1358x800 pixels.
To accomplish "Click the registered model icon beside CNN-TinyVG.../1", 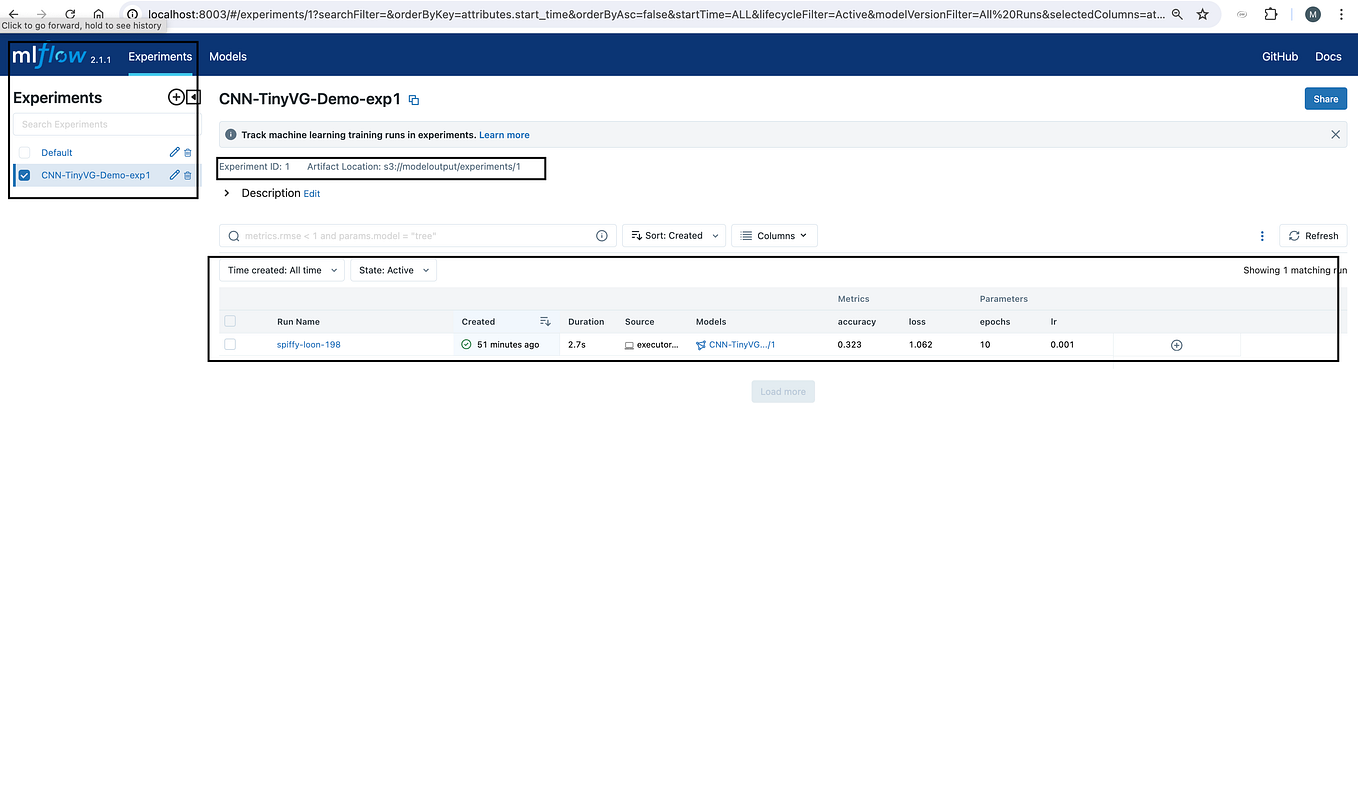I will (x=701, y=344).
